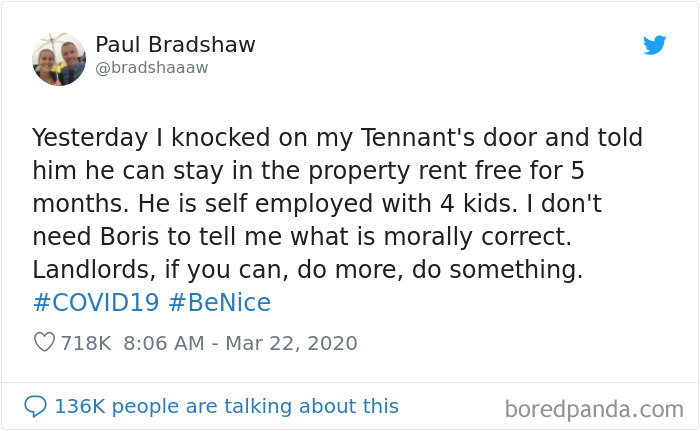Click the Paul Bradshaw display name
This screenshot has height=431, width=700.
[175, 45]
